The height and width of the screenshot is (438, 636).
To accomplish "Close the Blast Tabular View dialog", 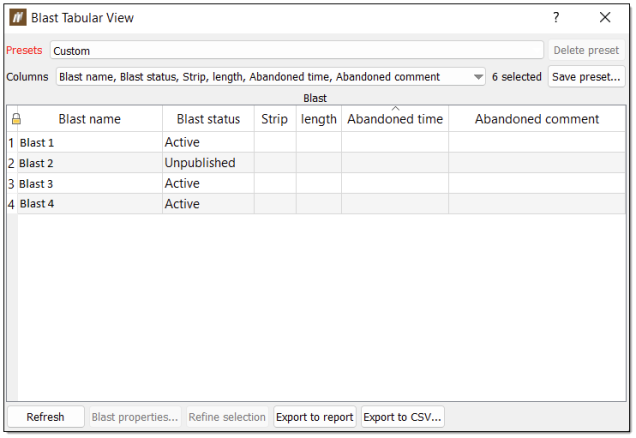I will (x=605, y=18).
